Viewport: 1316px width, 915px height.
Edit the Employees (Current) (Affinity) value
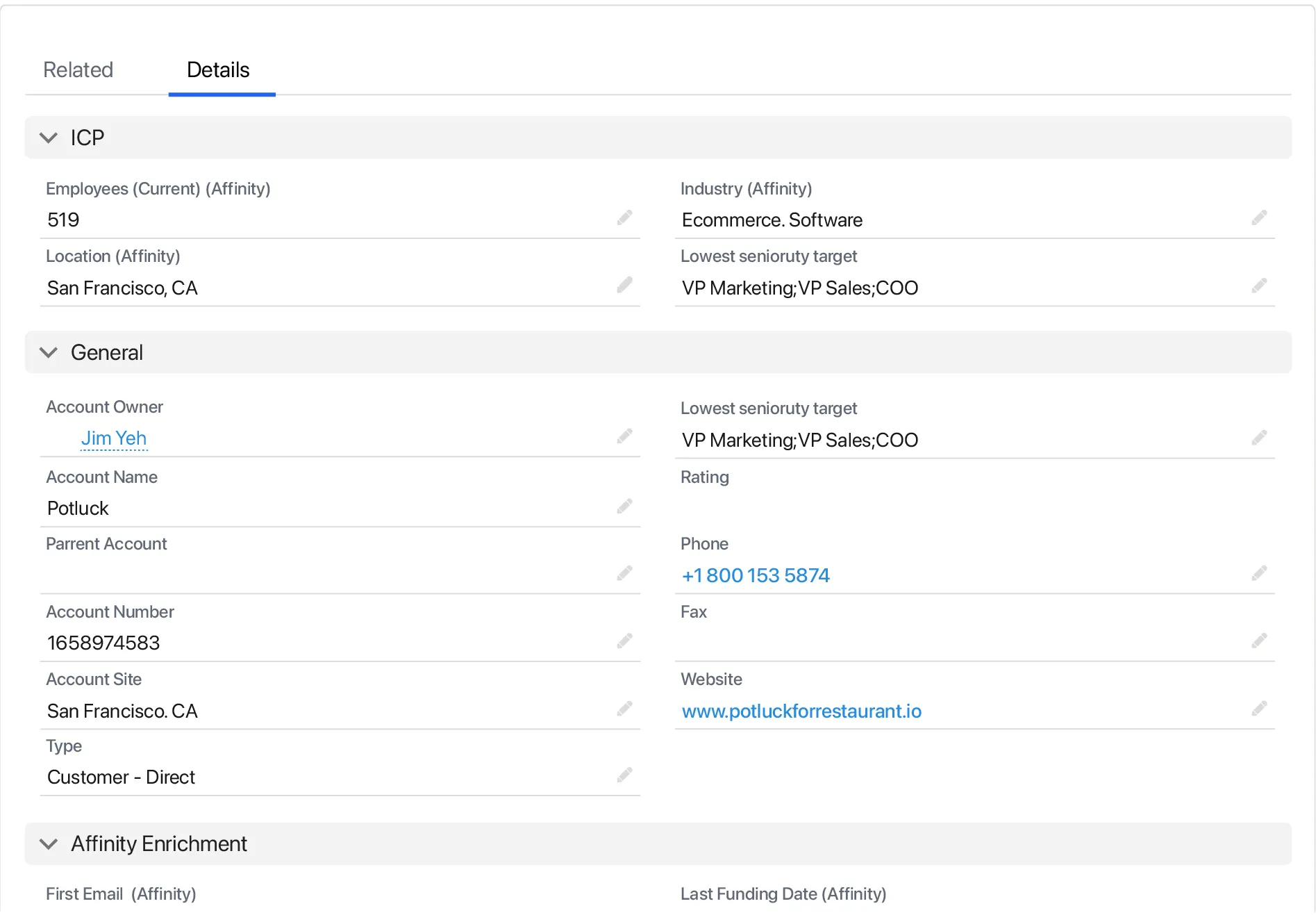click(624, 218)
